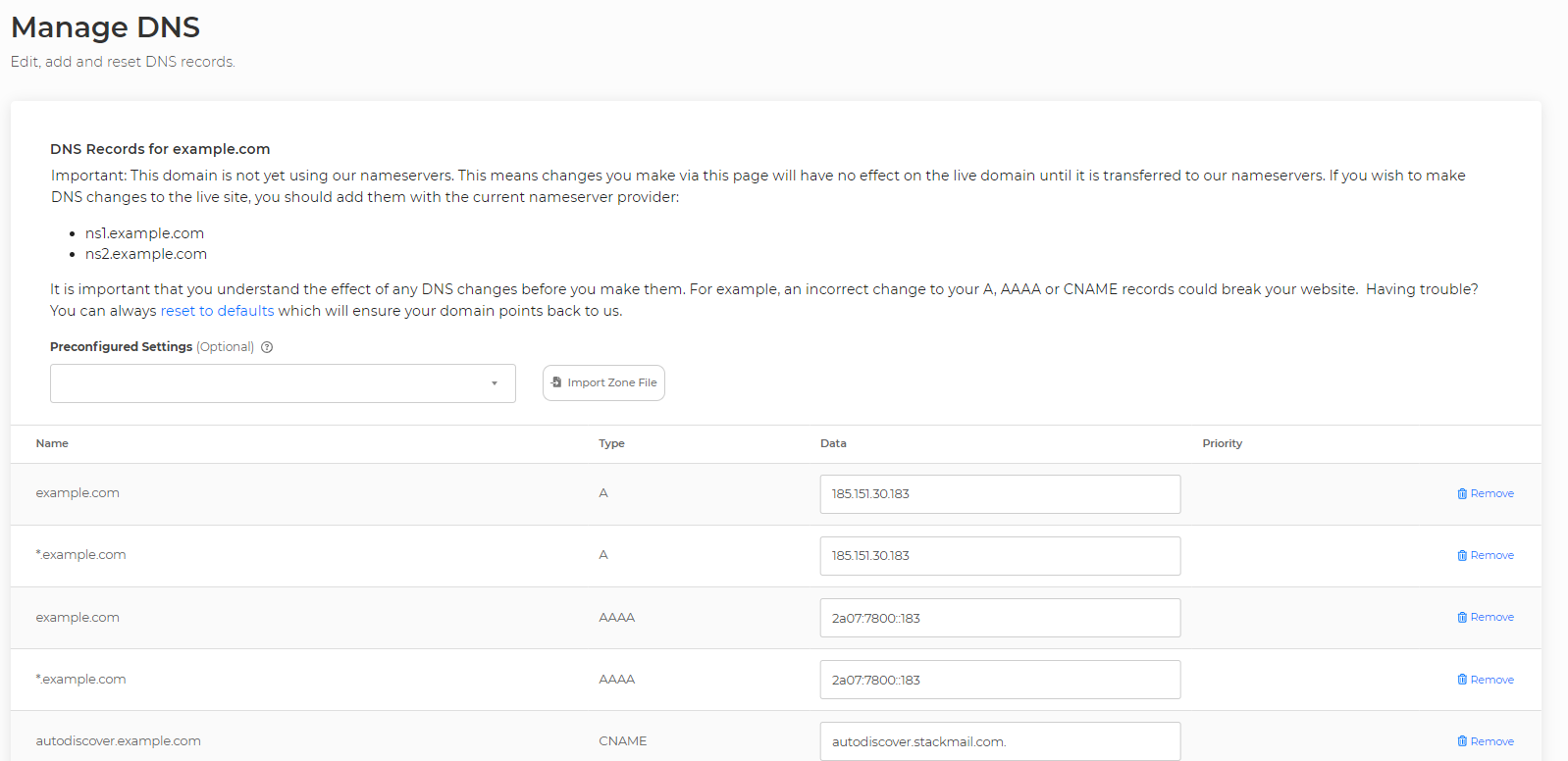Image resolution: width=1568 pixels, height=761 pixels.
Task: Edit the autodiscover.stackmail.com. CNAME field
Action: pos(1000,741)
